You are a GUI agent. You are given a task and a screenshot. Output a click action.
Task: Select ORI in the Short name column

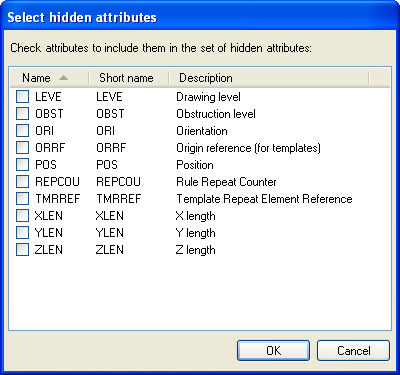tap(105, 131)
